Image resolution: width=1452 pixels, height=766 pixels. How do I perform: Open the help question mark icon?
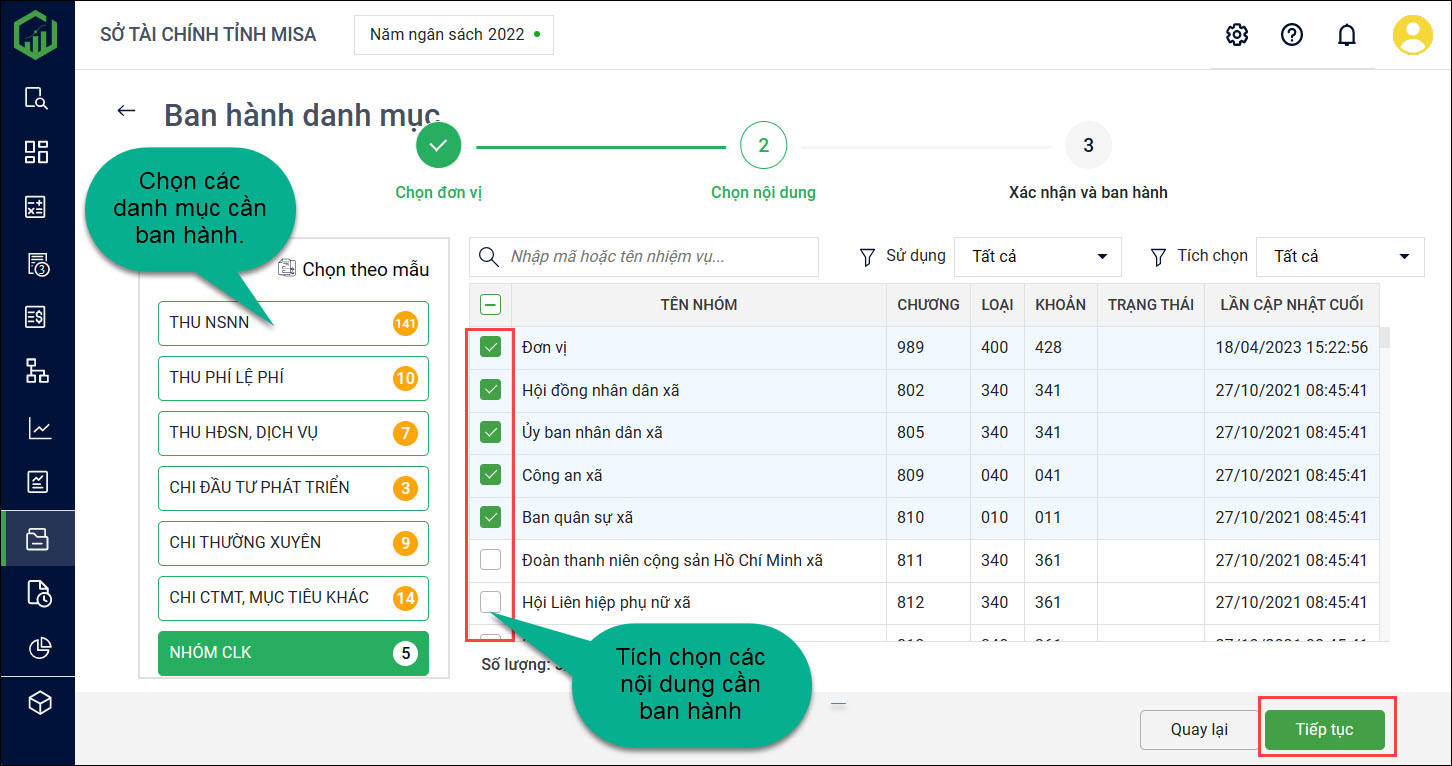[x=1292, y=35]
